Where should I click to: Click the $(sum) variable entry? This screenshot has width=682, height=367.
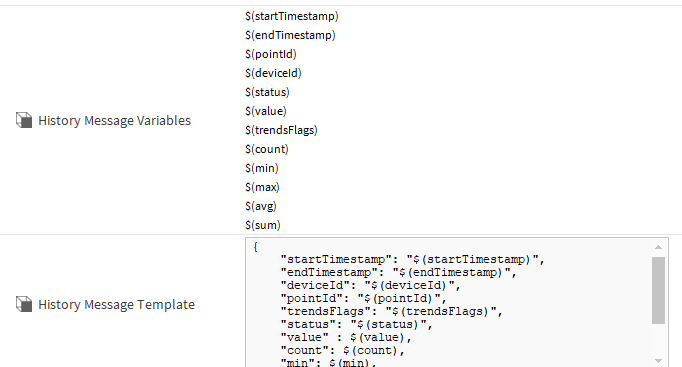tap(263, 225)
